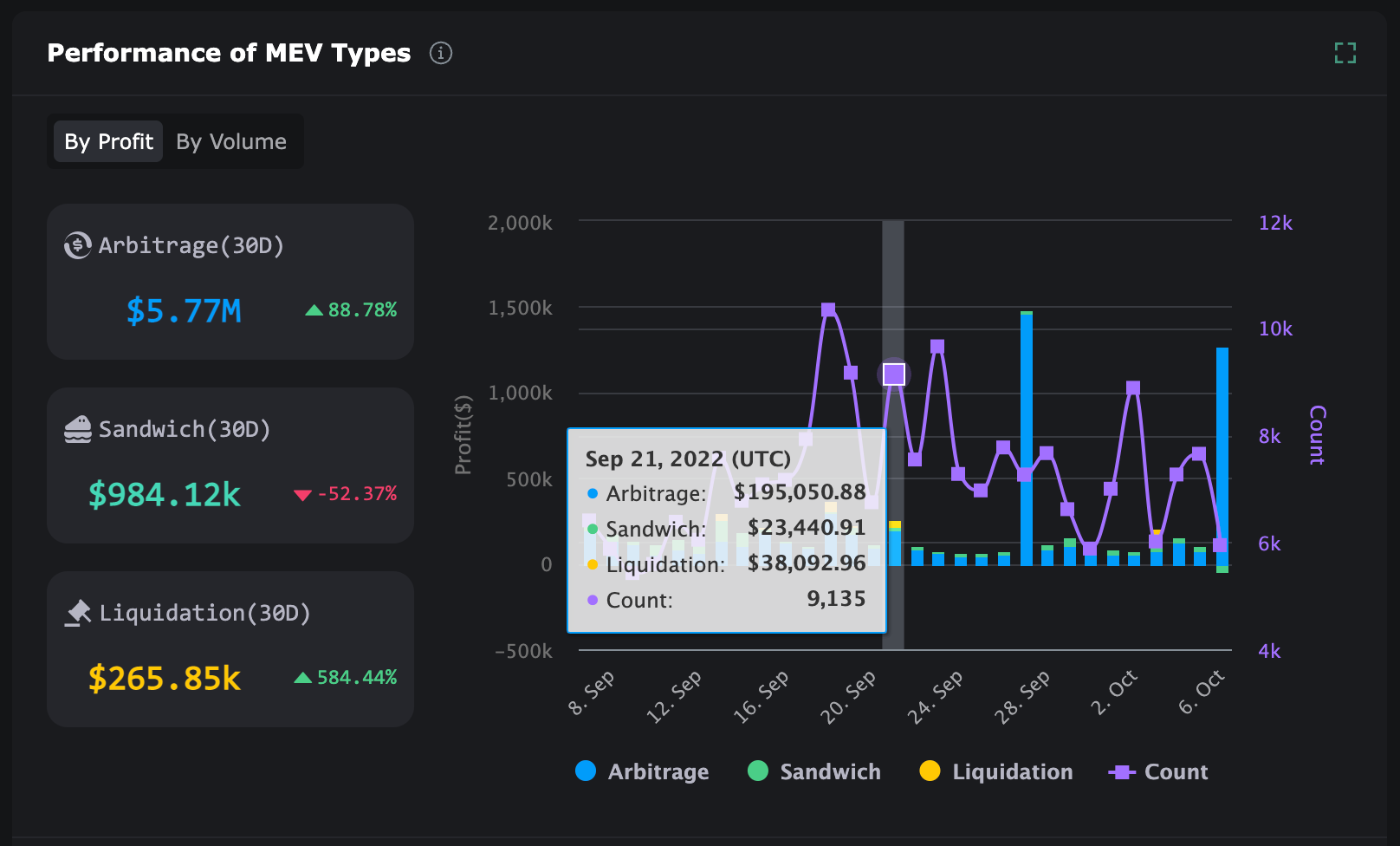
Task: Click the last Arbitrage bar near 6 Oct
Action: pos(1222,457)
